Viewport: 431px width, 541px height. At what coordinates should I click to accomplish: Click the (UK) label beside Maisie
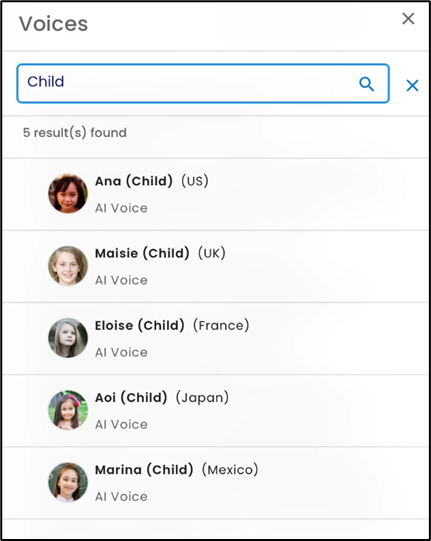[x=212, y=253]
